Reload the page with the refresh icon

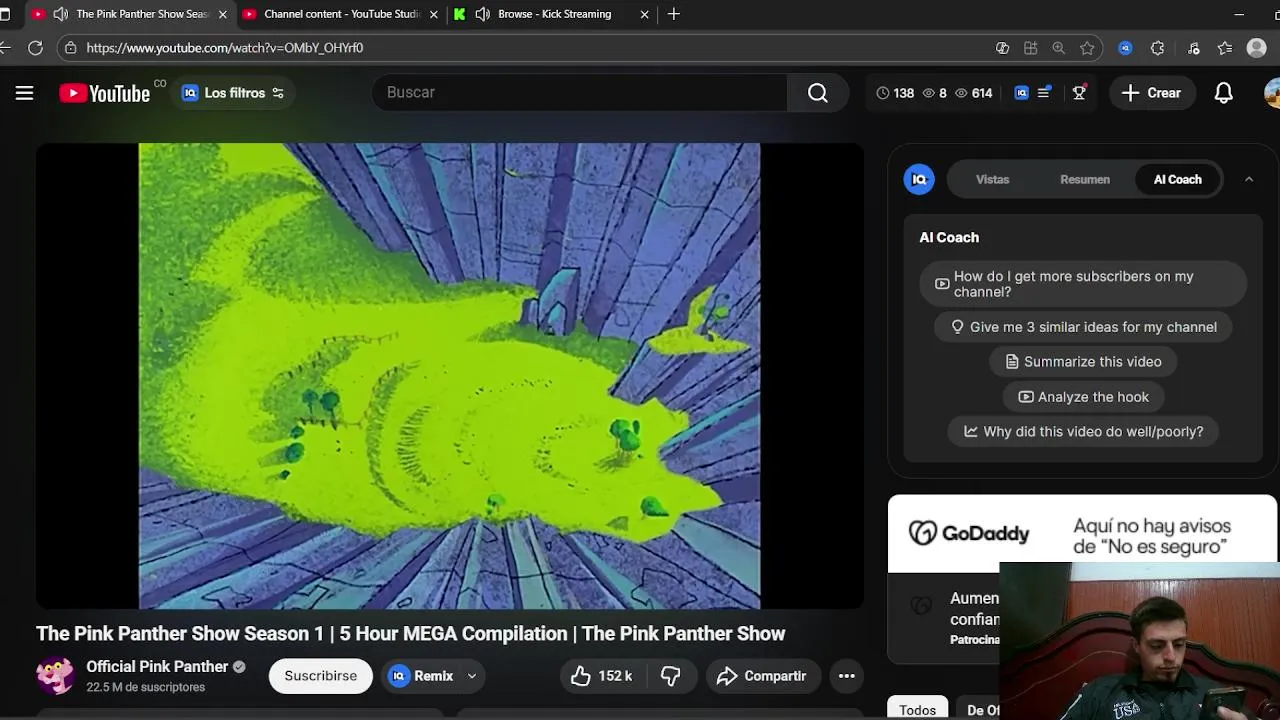pos(35,47)
